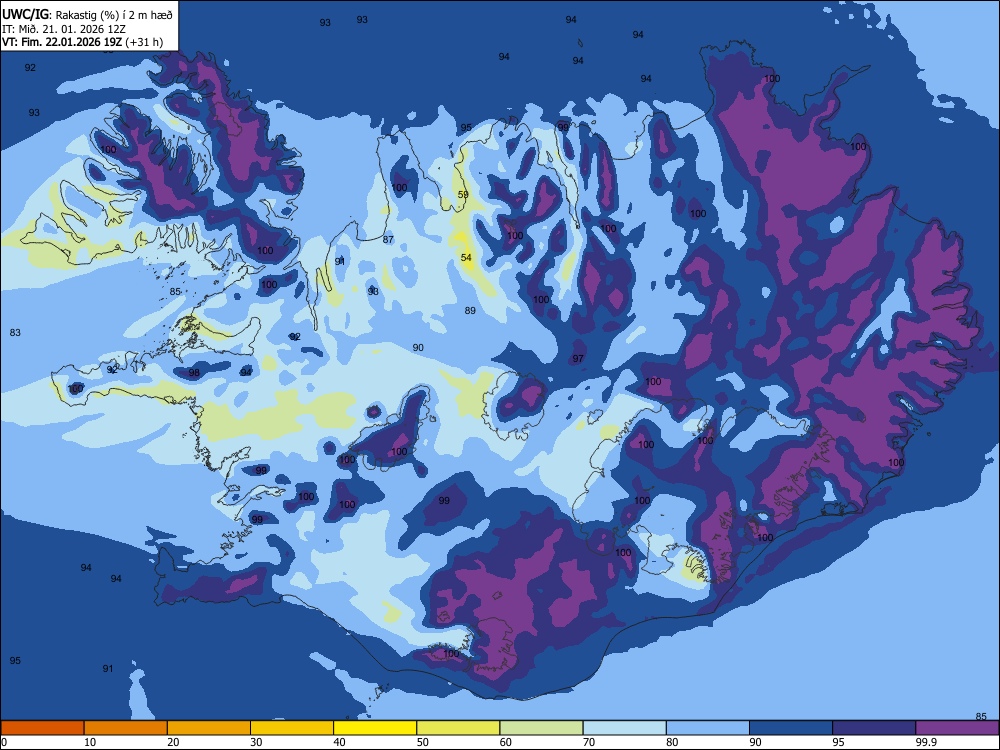Click the '99.9' legend tick label
The image size is (1000, 750).
click(x=926, y=742)
